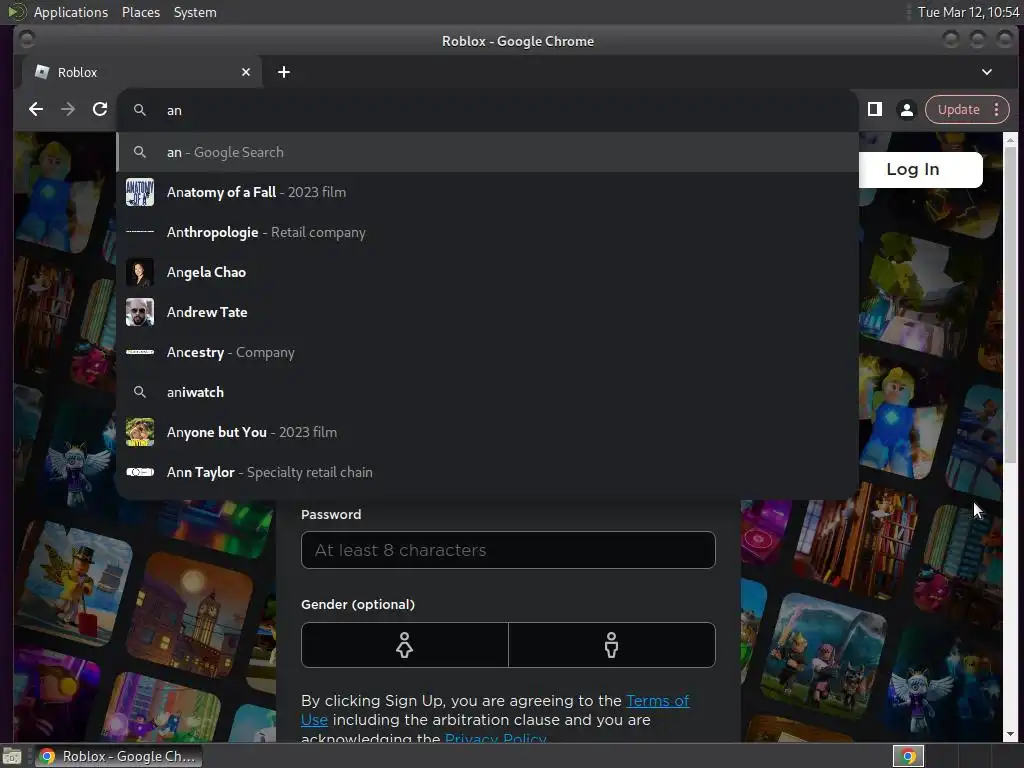Click the Password input field
1024x768 pixels.
tap(508, 550)
